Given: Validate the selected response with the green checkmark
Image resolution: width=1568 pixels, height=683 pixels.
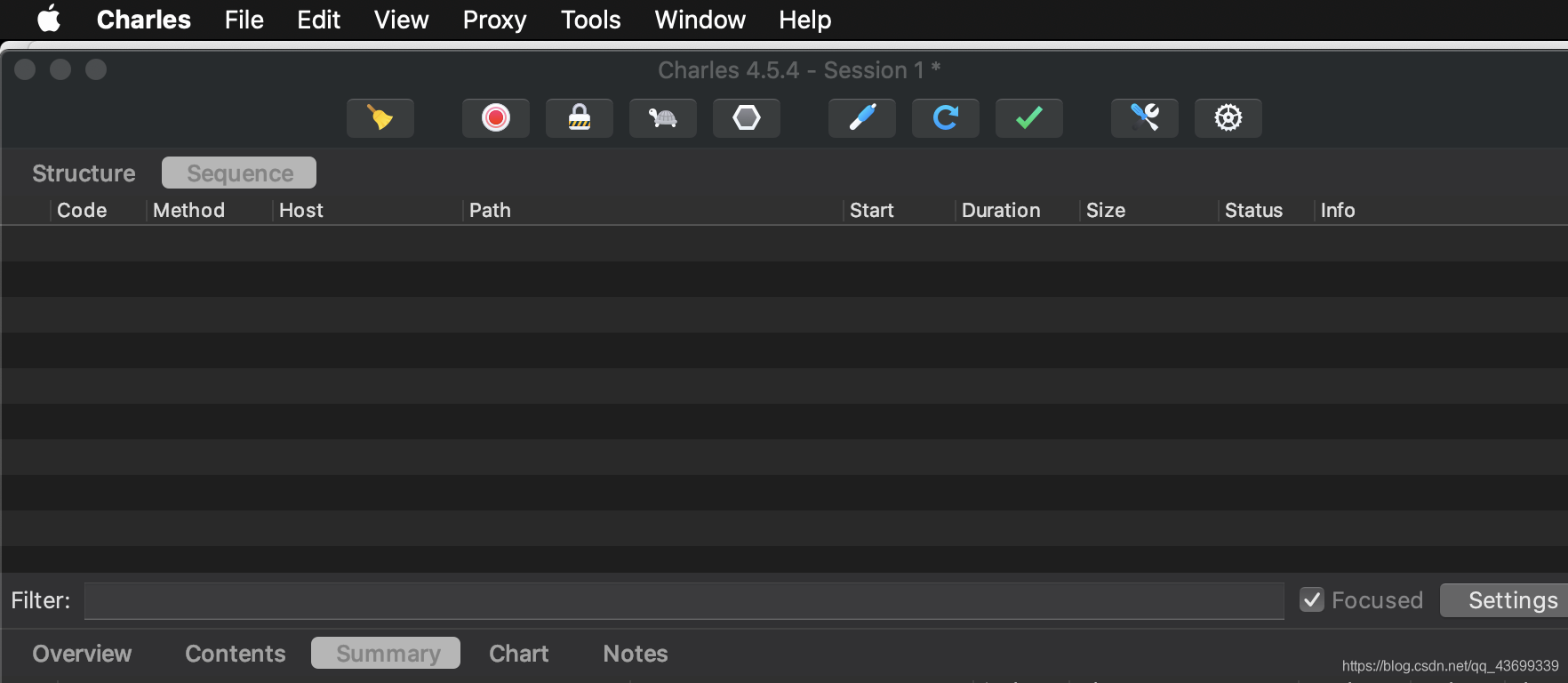Looking at the screenshot, I should (x=1029, y=117).
